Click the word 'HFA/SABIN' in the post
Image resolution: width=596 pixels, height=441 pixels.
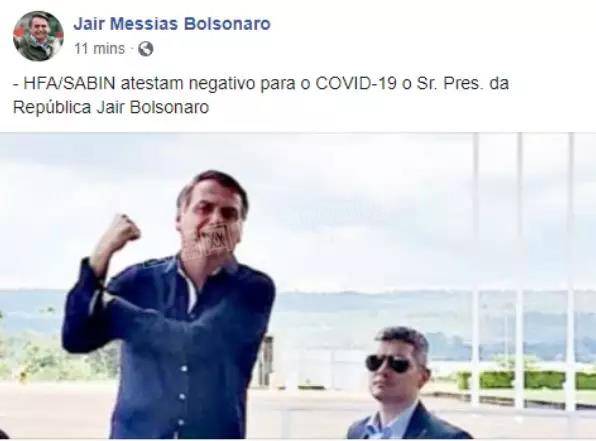pos(69,83)
